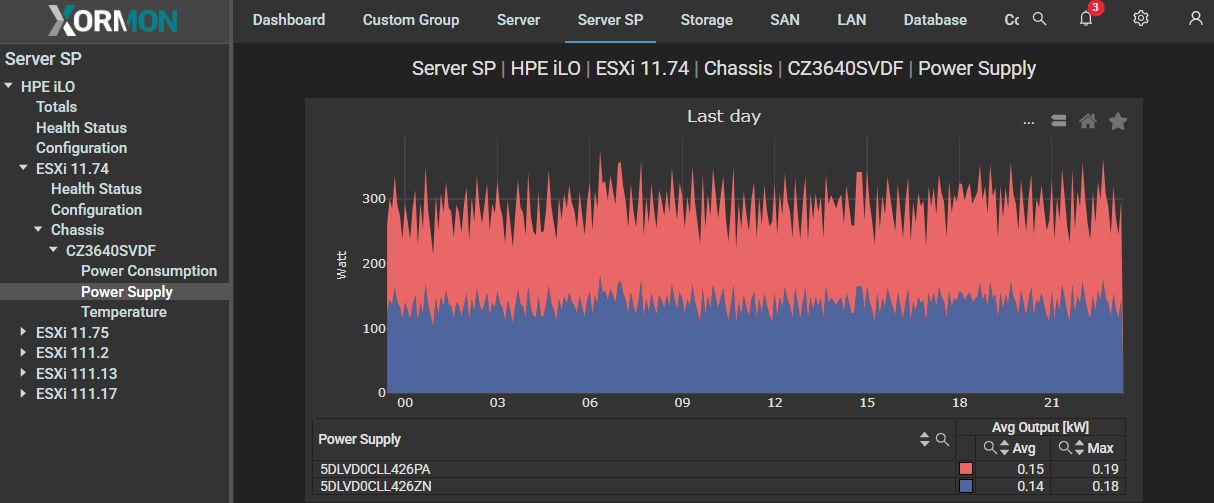The height and width of the screenshot is (503, 1214).
Task: Click the 0.15 average value
Action: tap(1030, 469)
